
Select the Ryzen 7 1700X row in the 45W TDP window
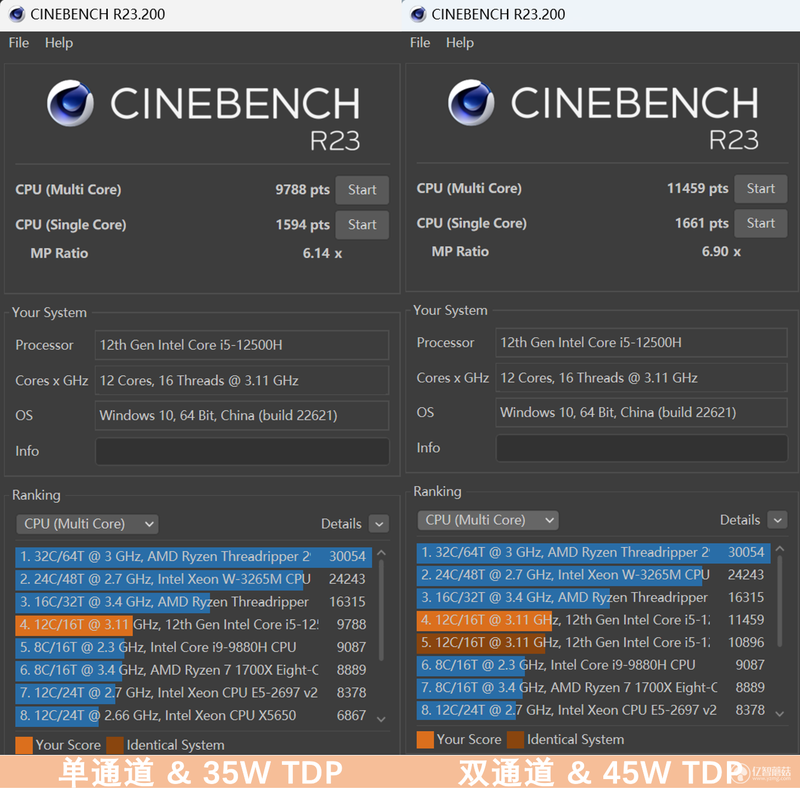593,688
